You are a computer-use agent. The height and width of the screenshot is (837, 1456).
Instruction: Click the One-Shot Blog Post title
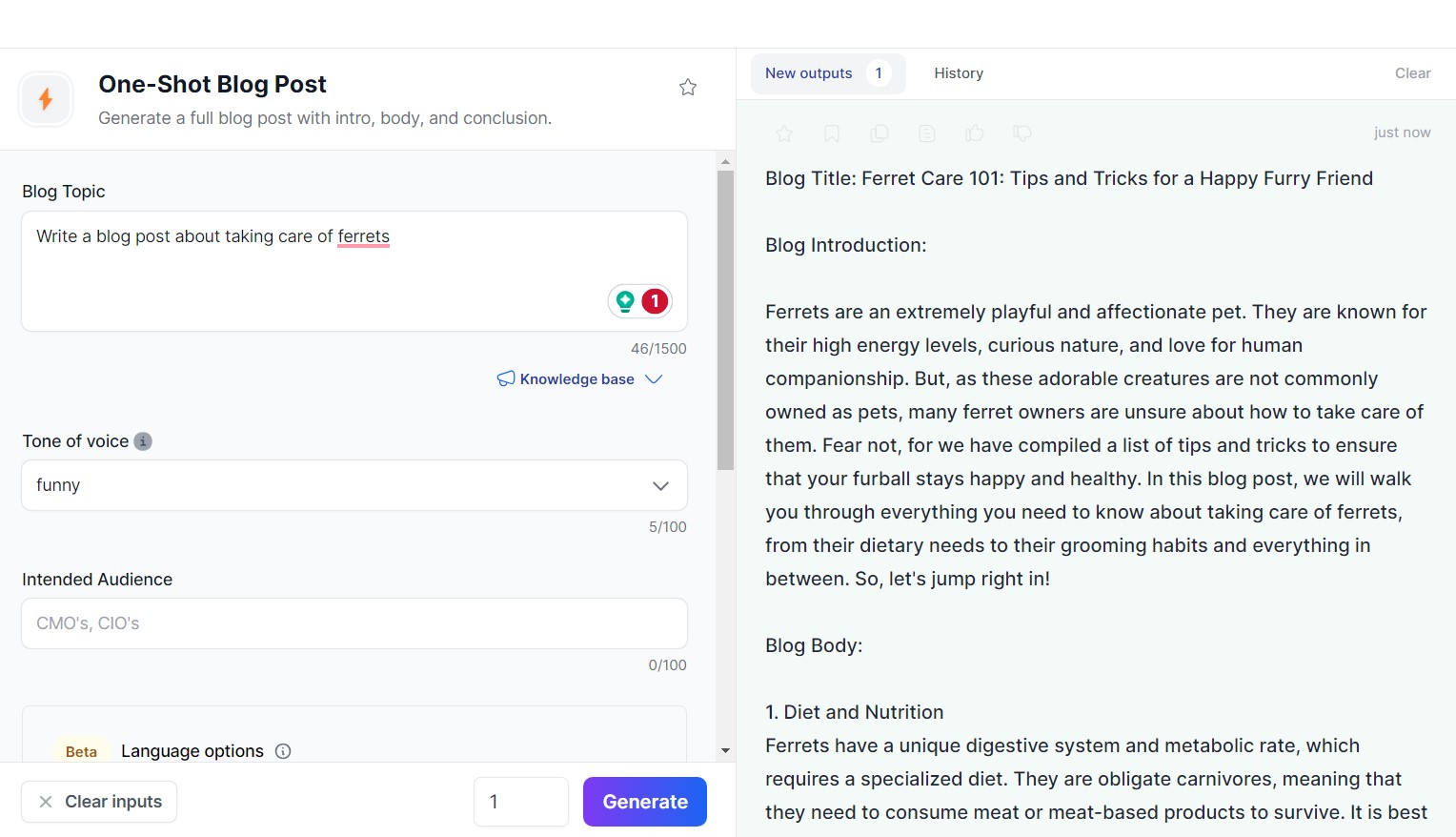coord(212,84)
